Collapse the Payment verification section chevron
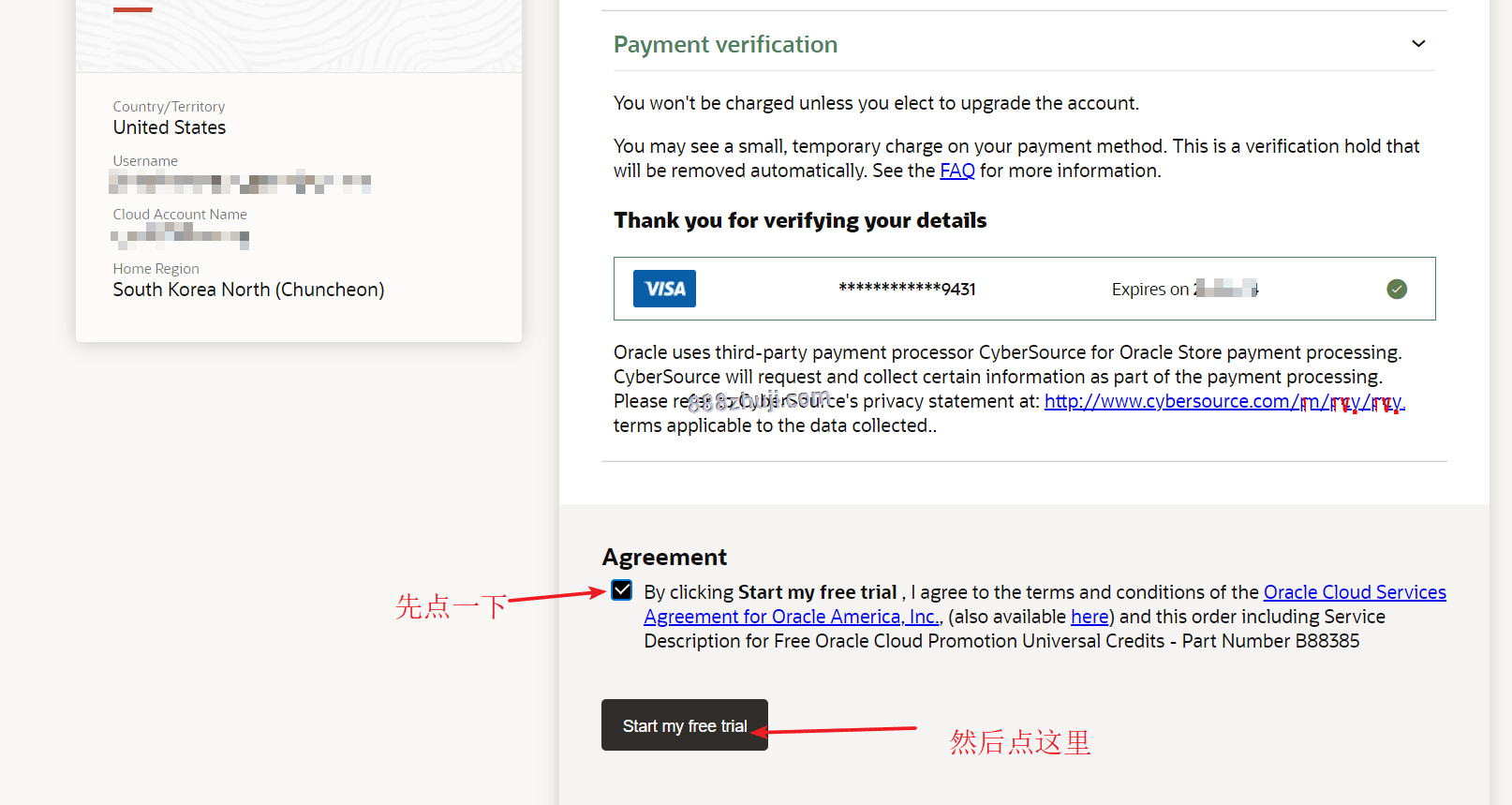Viewport: 1512px width, 805px height. click(1418, 44)
